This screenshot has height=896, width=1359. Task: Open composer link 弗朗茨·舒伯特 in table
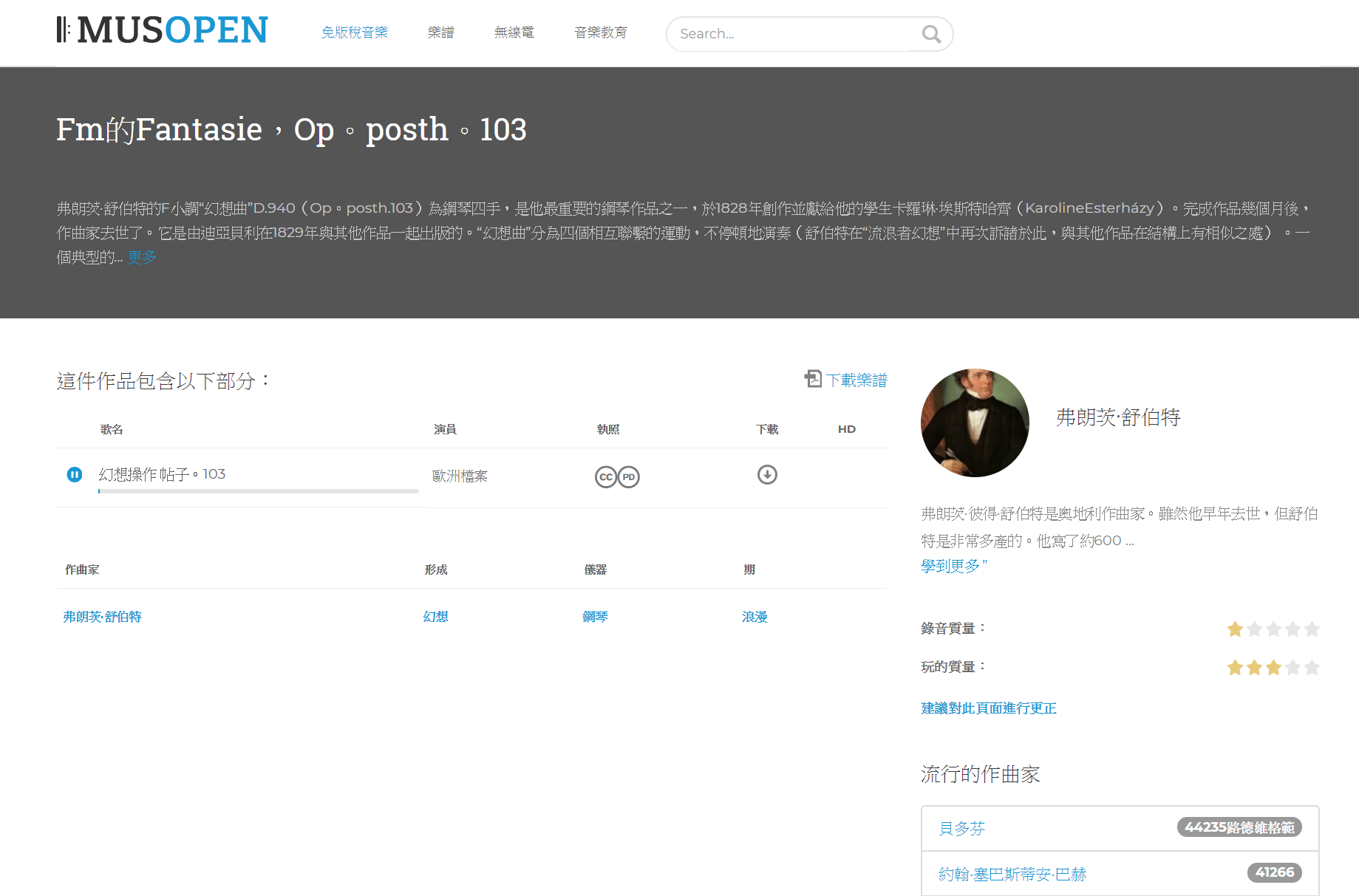click(x=102, y=617)
